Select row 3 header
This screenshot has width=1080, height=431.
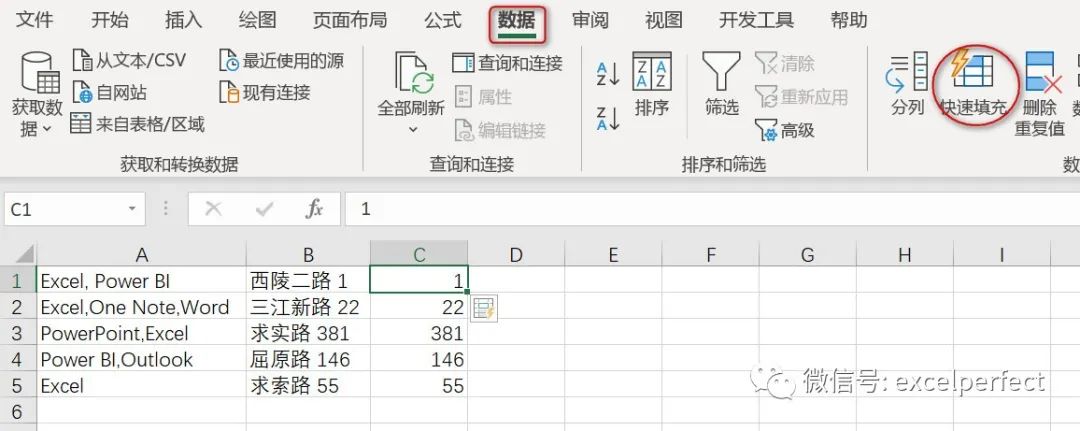tap(18, 333)
